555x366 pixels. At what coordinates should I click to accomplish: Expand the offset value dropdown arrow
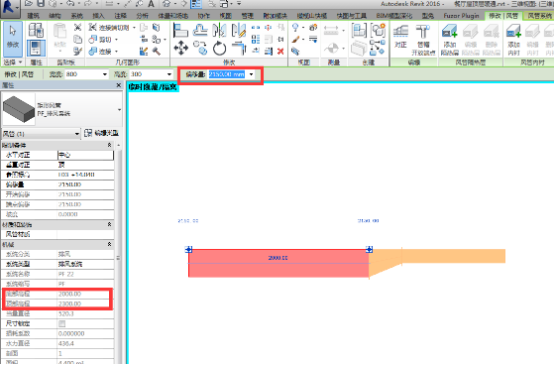(251, 74)
